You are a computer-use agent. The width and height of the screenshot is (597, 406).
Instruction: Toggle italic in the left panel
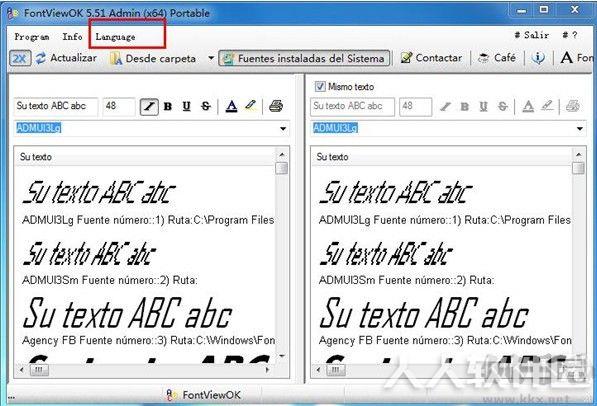(x=149, y=107)
